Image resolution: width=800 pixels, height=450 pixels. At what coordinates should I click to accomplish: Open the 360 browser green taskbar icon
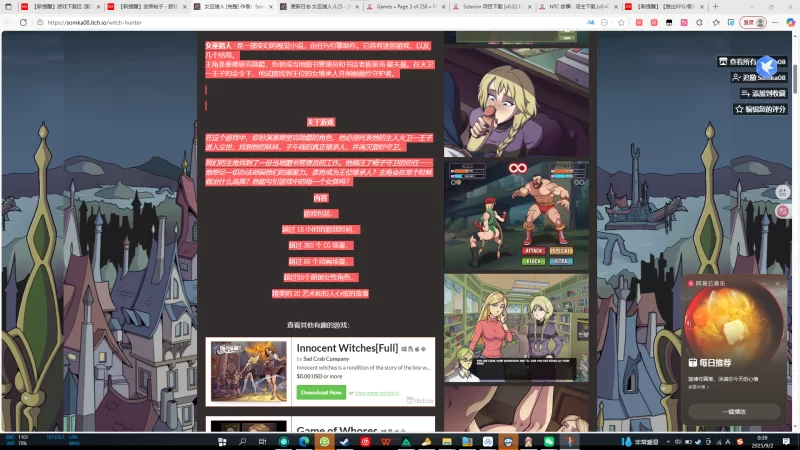coord(324,442)
